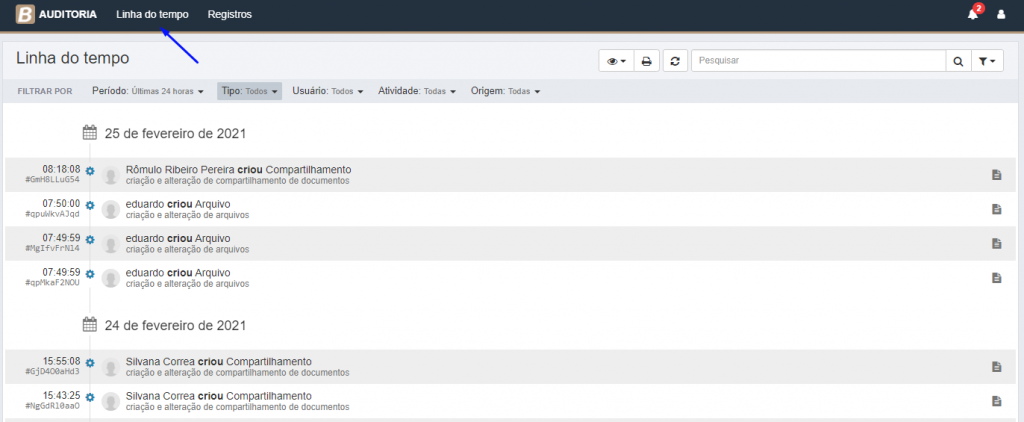This screenshot has width=1024, height=422.
Task: Toggle the eye visibility dropdown
Action: [617, 62]
